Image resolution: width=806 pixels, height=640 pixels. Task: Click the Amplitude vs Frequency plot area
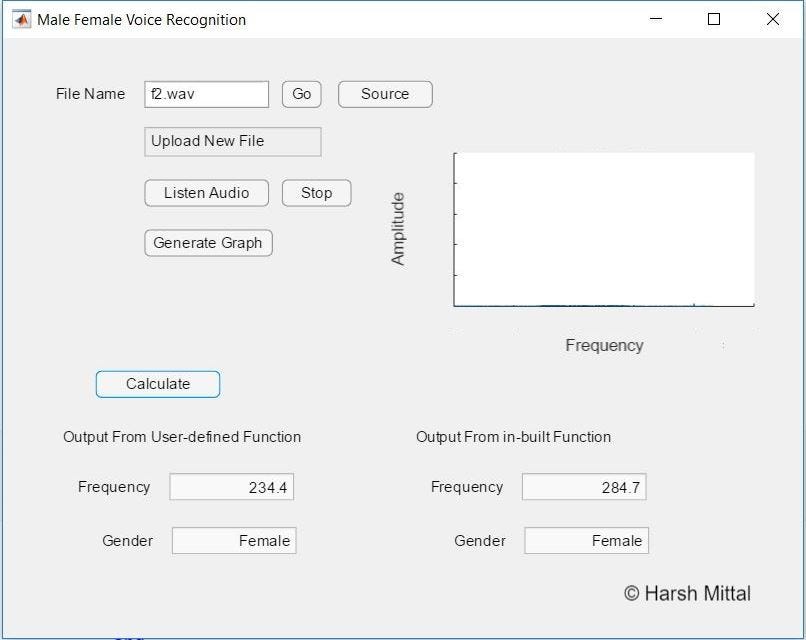[x=604, y=229]
